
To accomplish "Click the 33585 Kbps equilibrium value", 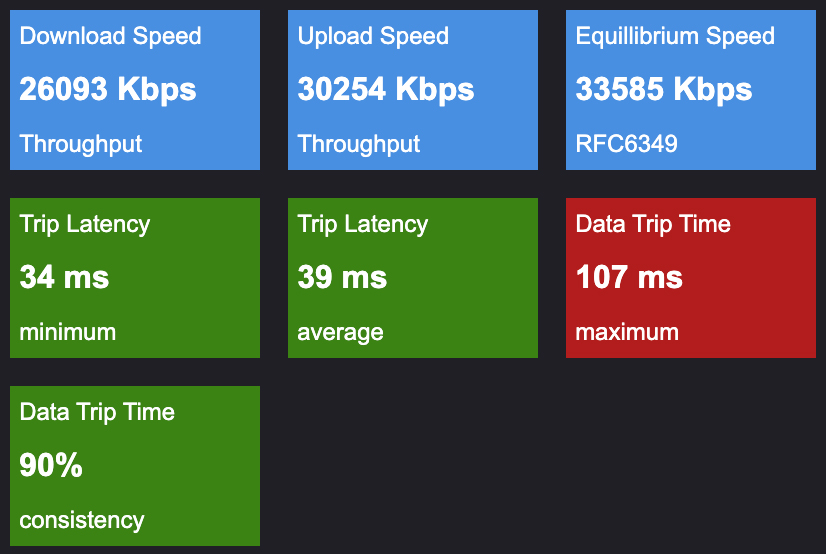I will click(x=664, y=89).
